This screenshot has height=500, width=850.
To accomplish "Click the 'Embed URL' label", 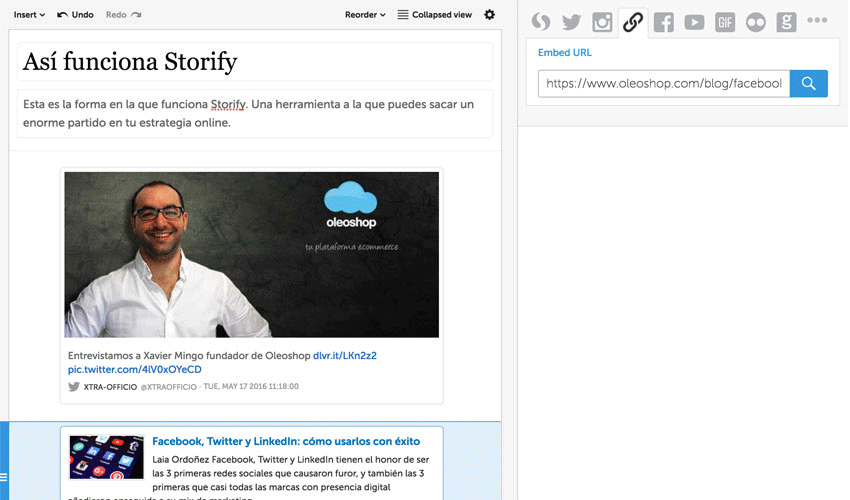I will tap(564, 53).
